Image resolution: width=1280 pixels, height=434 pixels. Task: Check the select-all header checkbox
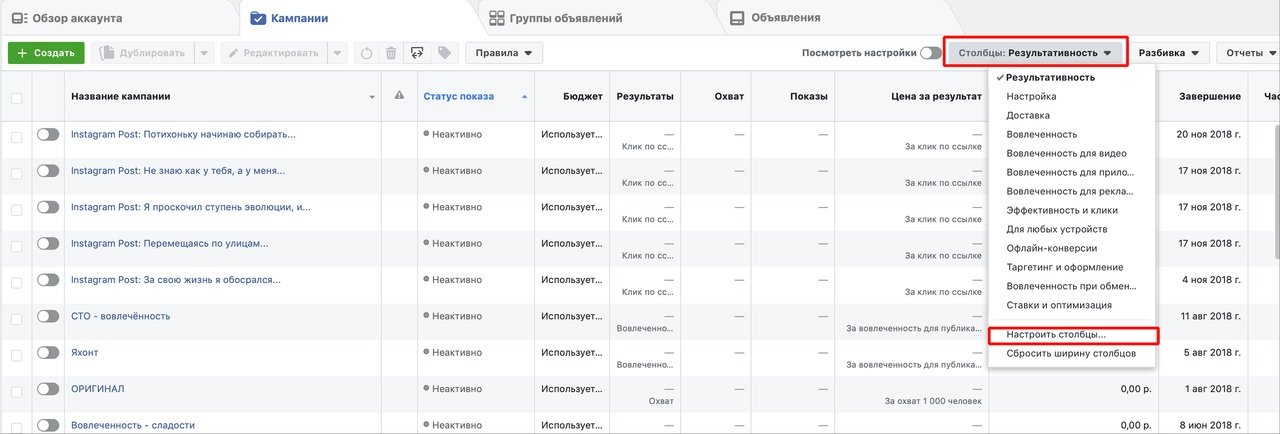tap(16, 97)
